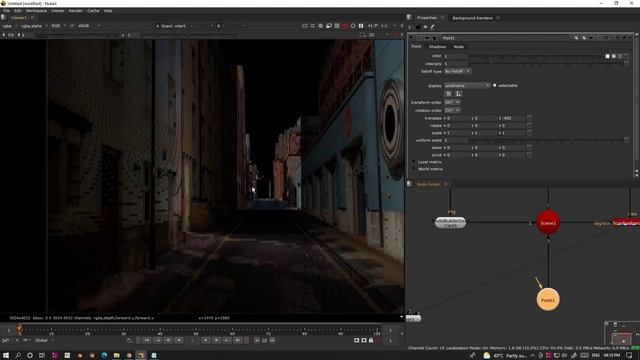Click the intensity slider track
The width and height of the screenshot is (640, 360).
click(546, 64)
